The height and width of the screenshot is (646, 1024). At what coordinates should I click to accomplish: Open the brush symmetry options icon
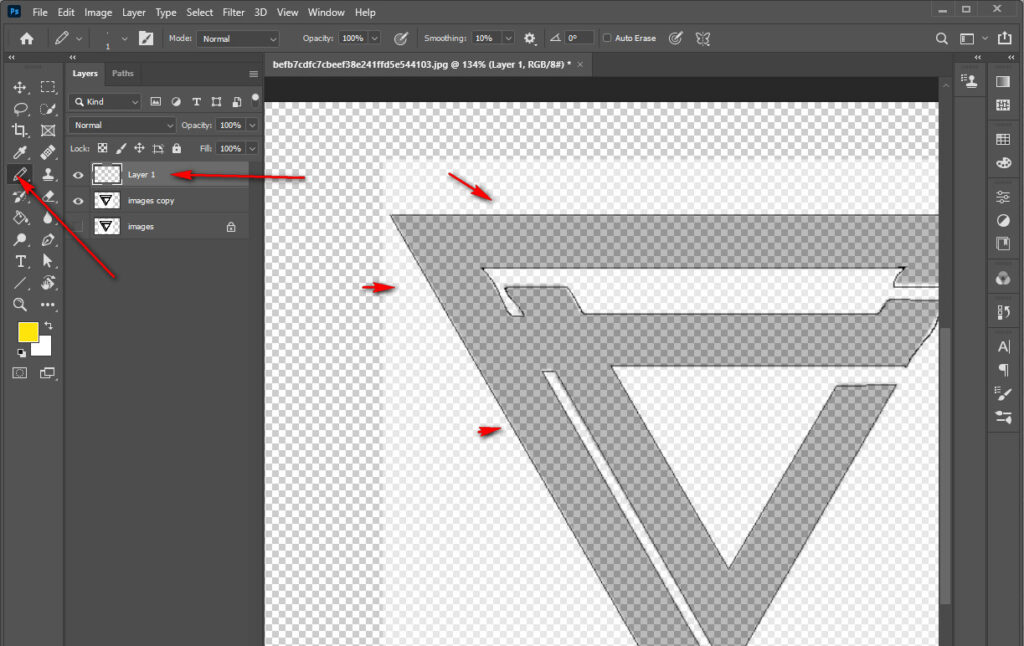[x=702, y=38]
